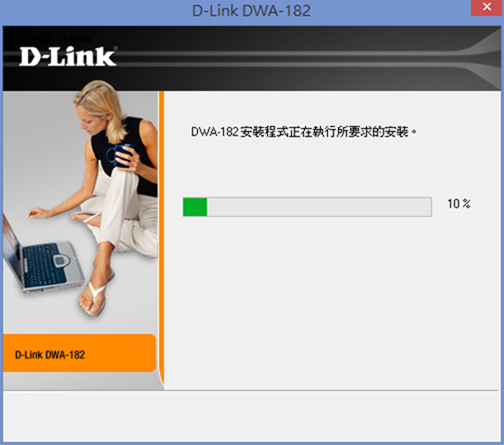
Task: Click the DWA-182 installation status message
Action: coord(303,132)
